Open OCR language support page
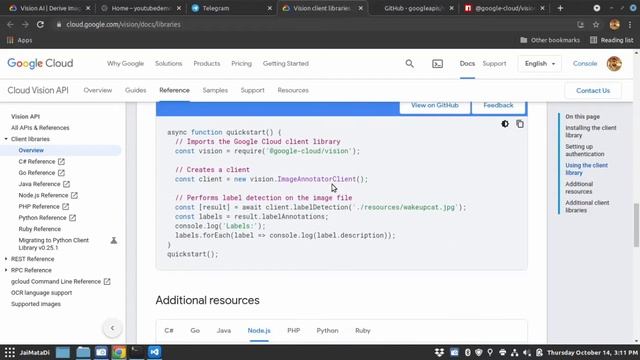The width and height of the screenshot is (640, 360). point(41,293)
